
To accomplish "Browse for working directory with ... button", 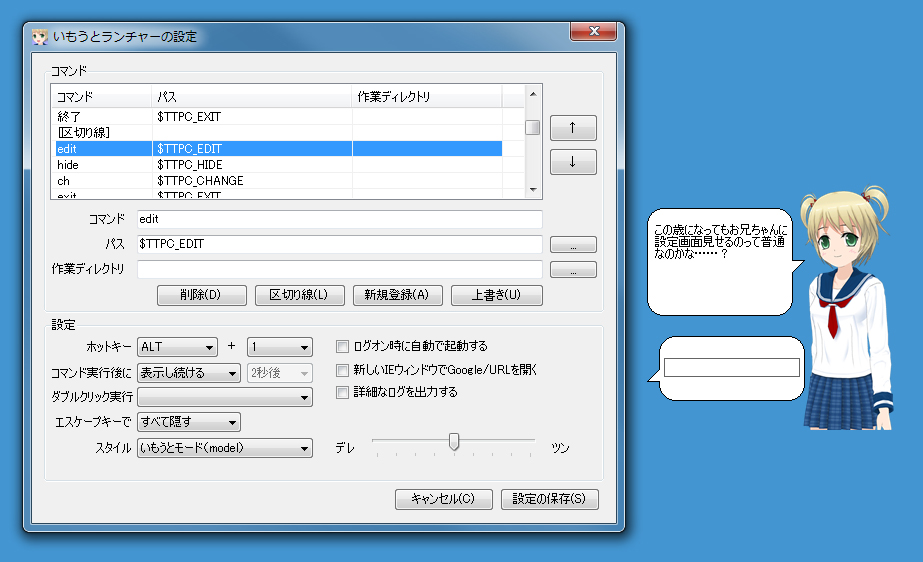I will coord(573,270).
